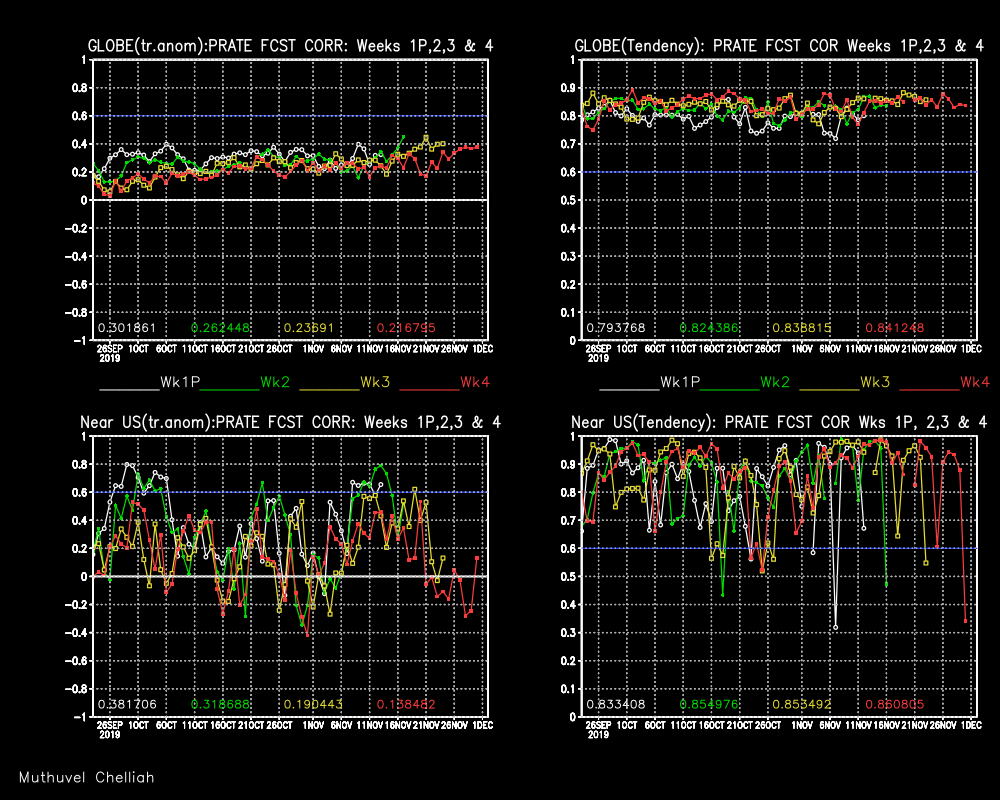Viewport: 1000px width, 800px height.
Task: Click 2019 year label under GLOBE(tr.anom) chart
Action: (x=110, y=359)
